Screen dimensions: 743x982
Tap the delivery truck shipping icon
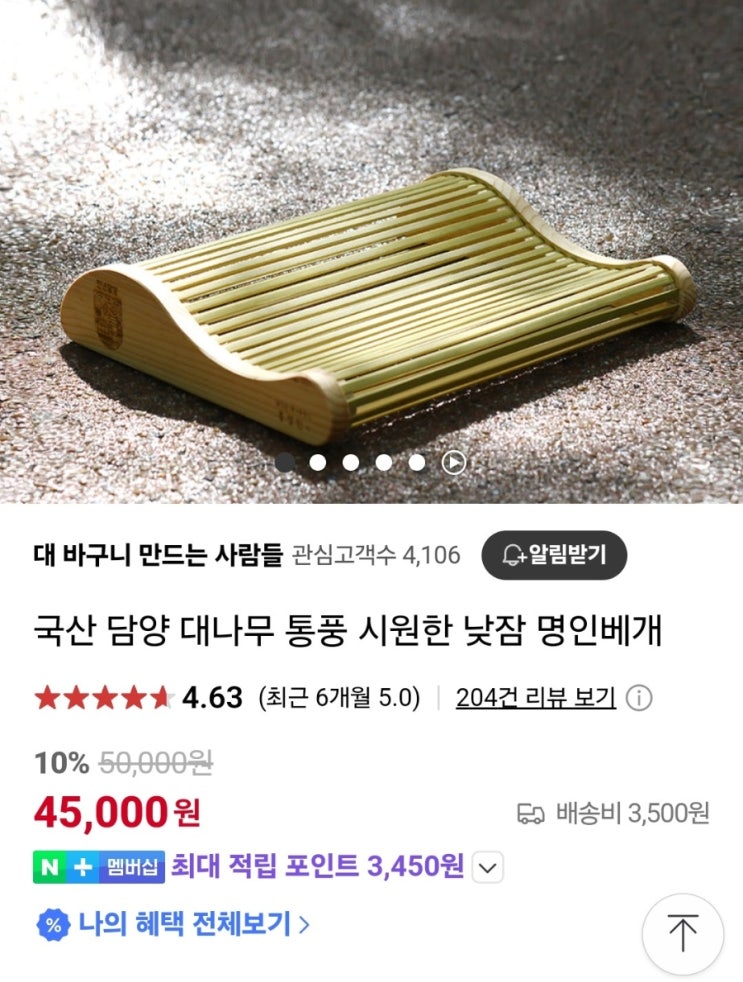(531, 814)
